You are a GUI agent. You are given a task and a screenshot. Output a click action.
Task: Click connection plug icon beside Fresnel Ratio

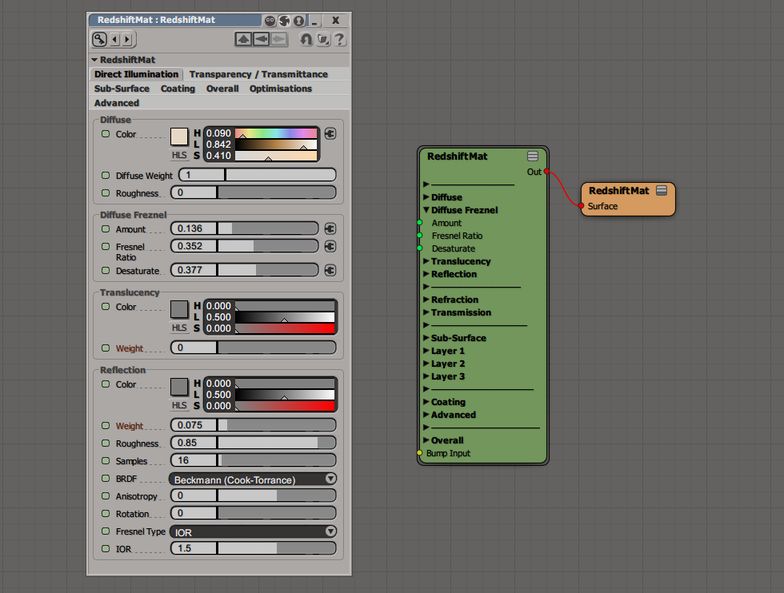[330, 246]
